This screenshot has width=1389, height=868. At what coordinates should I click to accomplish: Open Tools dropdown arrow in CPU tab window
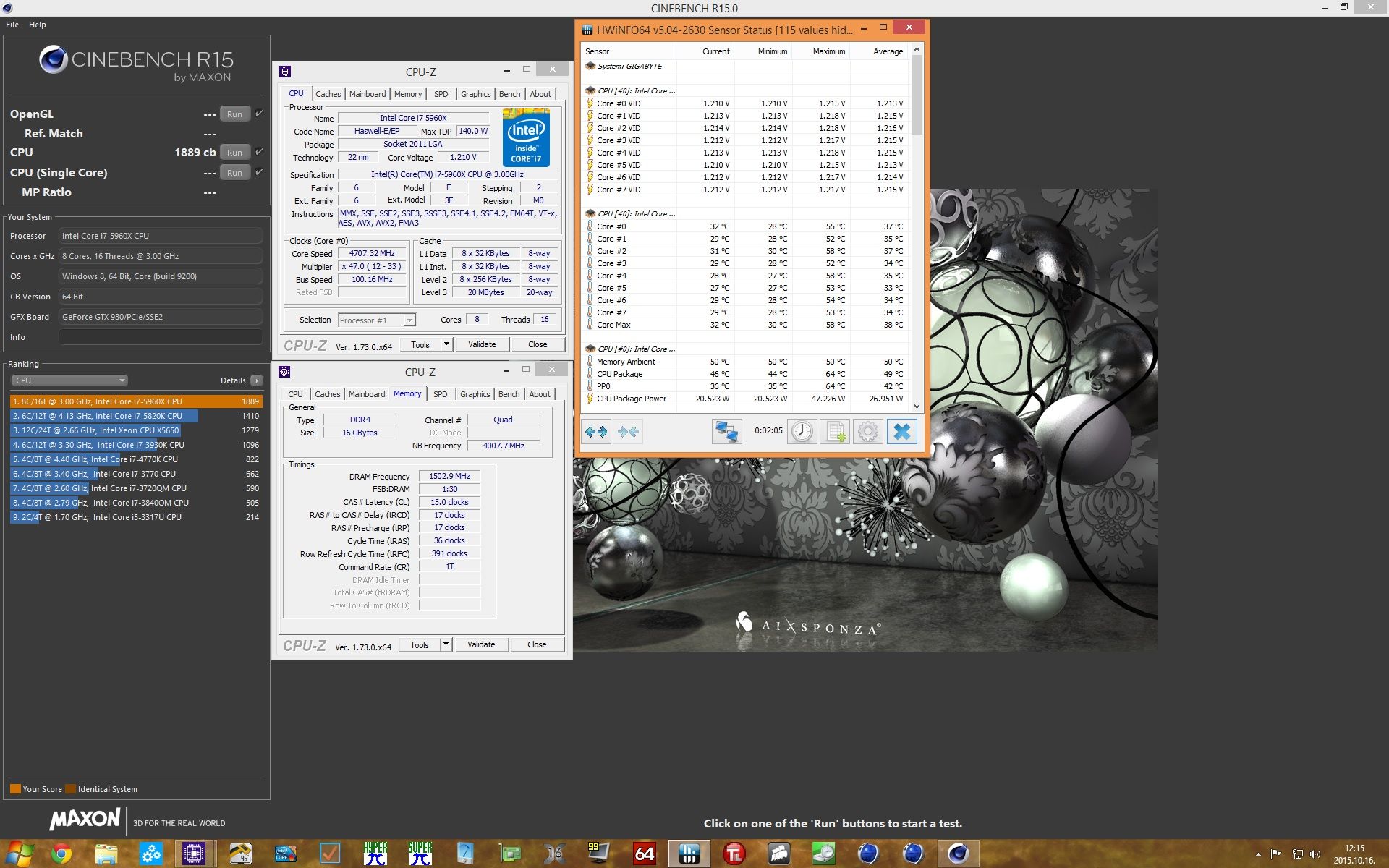point(447,344)
